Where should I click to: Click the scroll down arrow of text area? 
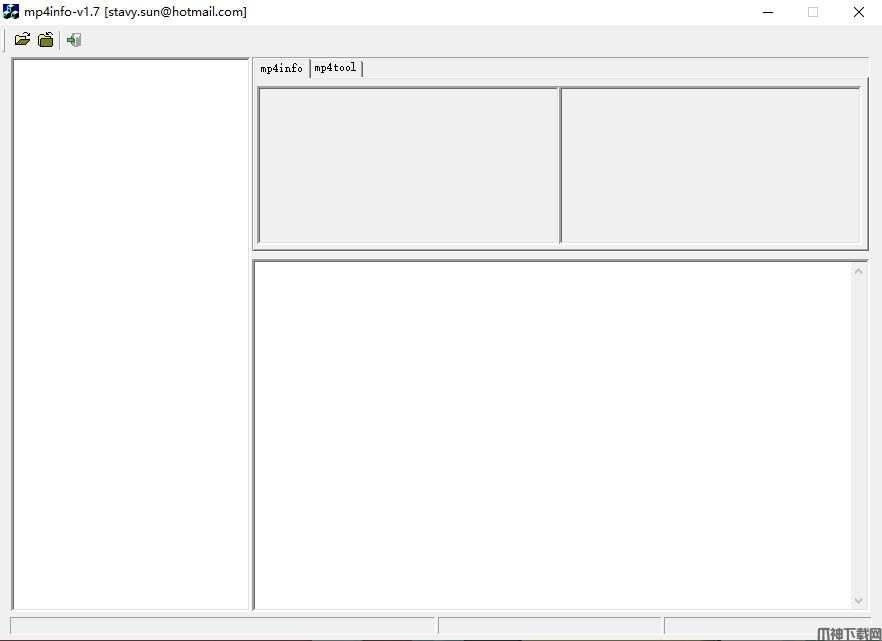pyautogui.click(x=858, y=601)
